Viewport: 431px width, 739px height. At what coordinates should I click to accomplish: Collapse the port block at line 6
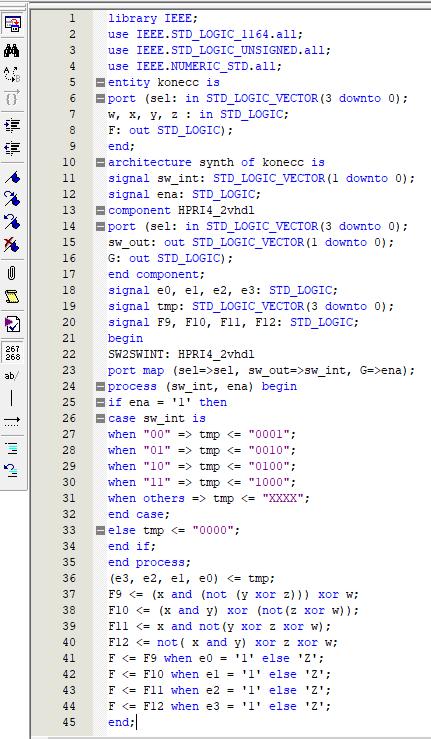coord(100,99)
